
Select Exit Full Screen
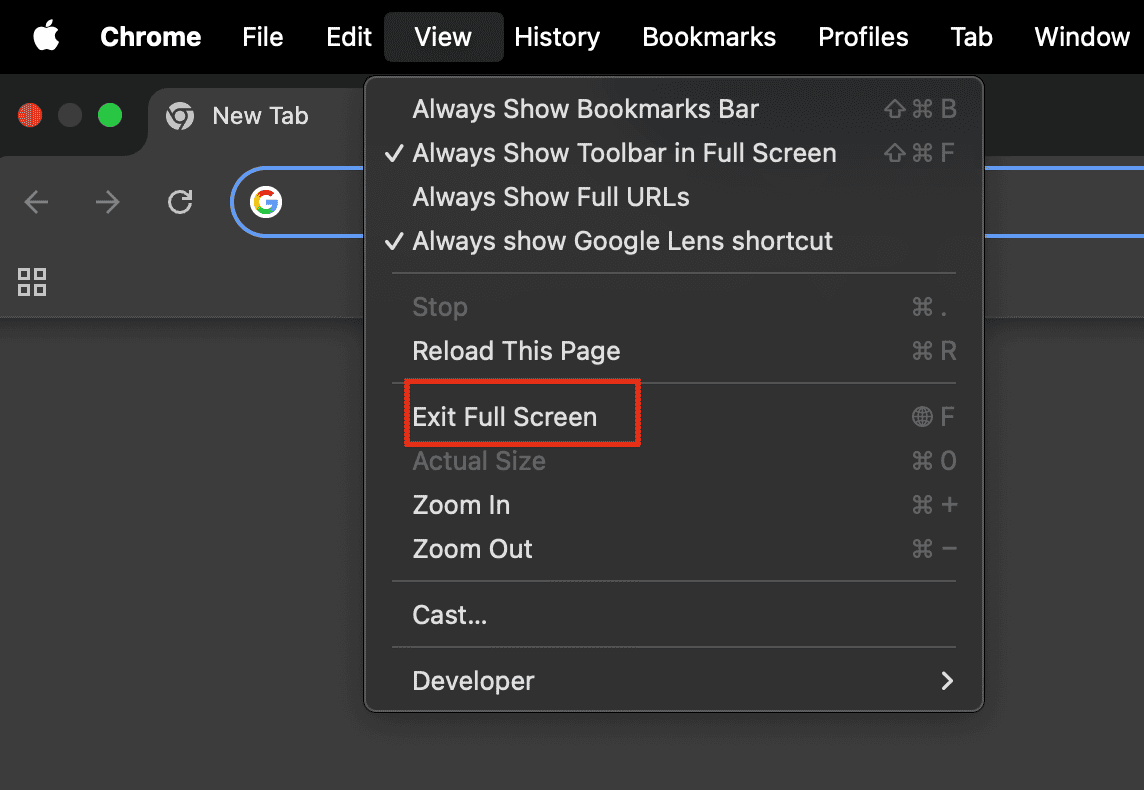pyautogui.click(x=505, y=417)
